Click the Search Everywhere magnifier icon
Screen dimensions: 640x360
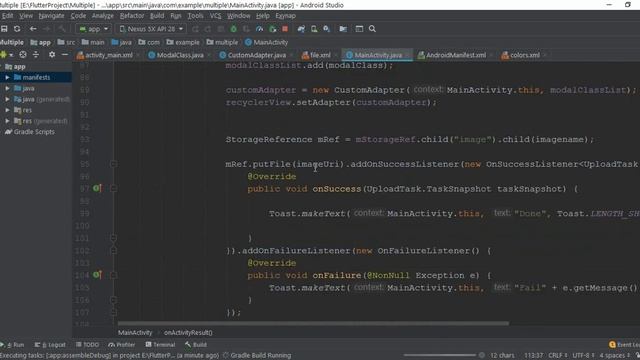(372, 29)
